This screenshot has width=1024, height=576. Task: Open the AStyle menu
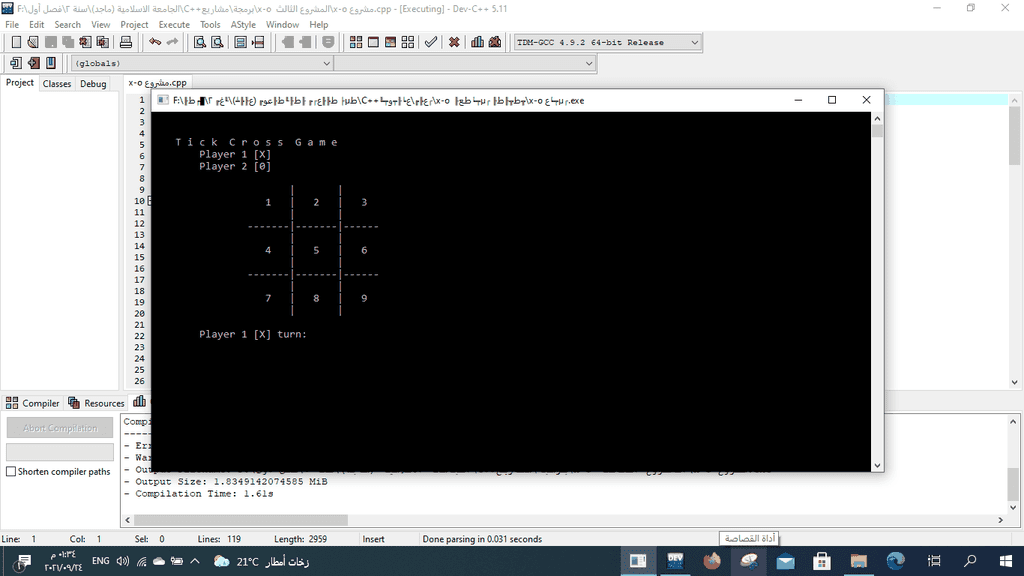coord(243,25)
